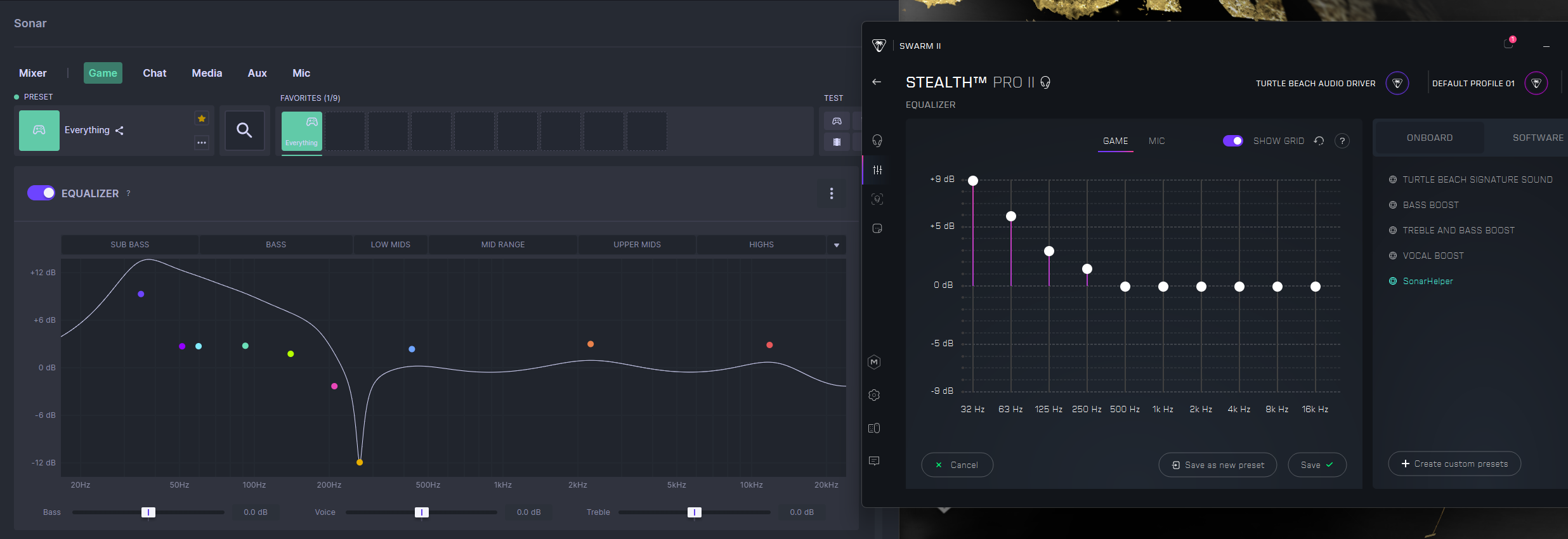1568x539 pixels.
Task: Toggle the Show Grid switch in Swarm
Action: click(1233, 141)
